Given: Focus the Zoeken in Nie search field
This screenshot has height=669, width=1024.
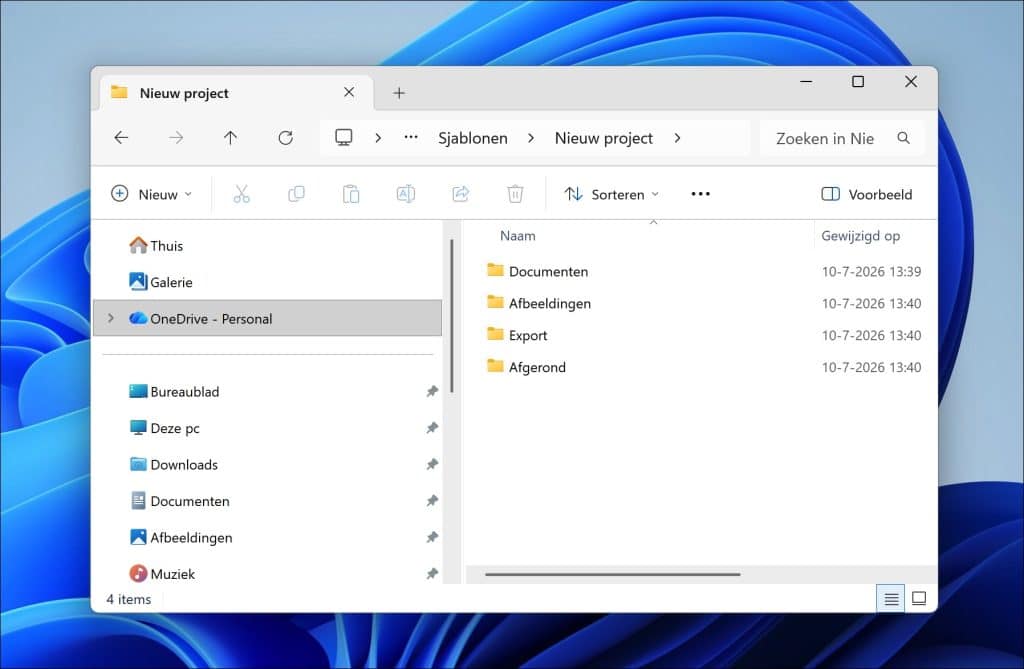Looking at the screenshot, I should pos(842,138).
